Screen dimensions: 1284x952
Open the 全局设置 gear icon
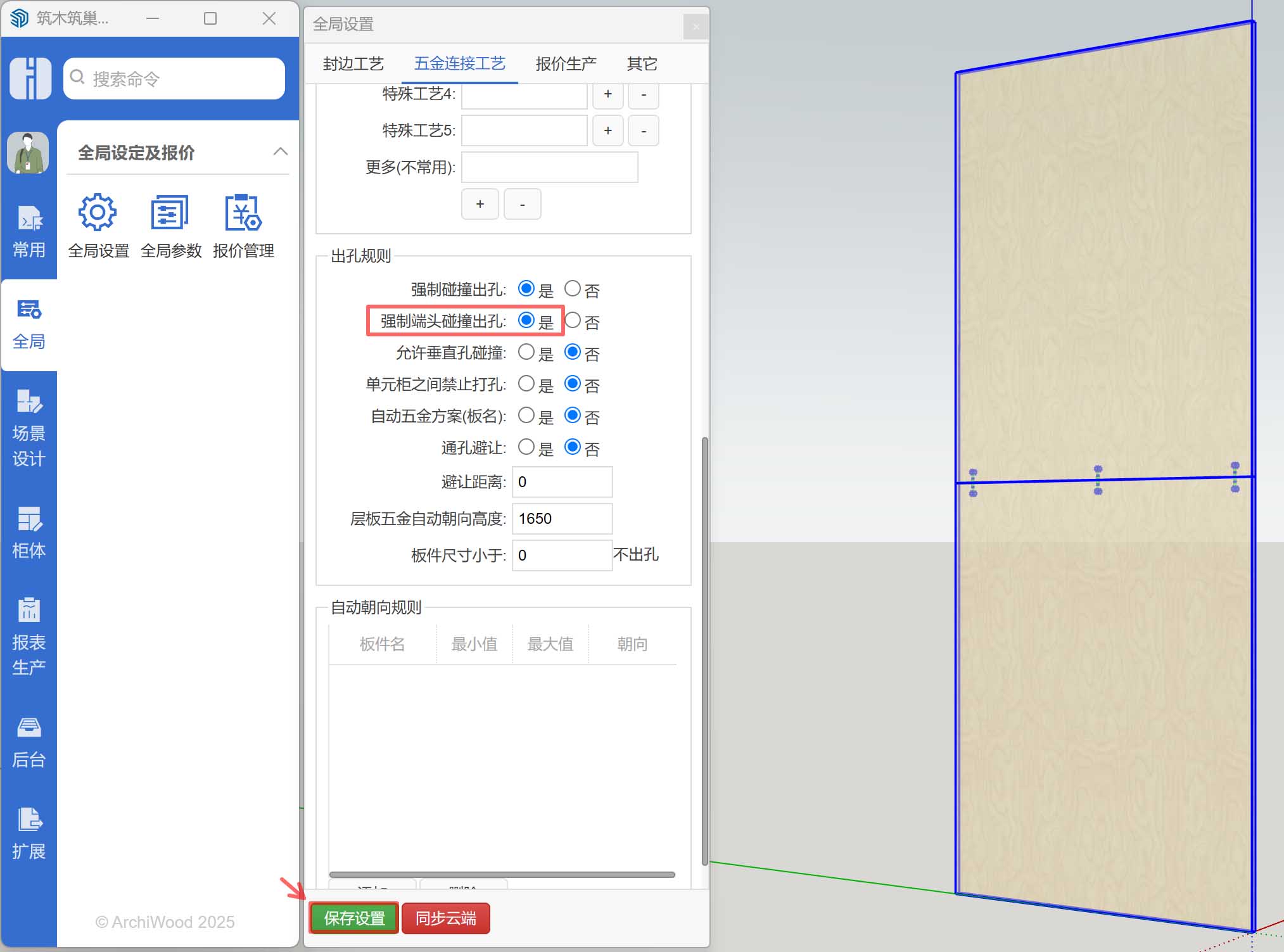pyautogui.click(x=98, y=213)
